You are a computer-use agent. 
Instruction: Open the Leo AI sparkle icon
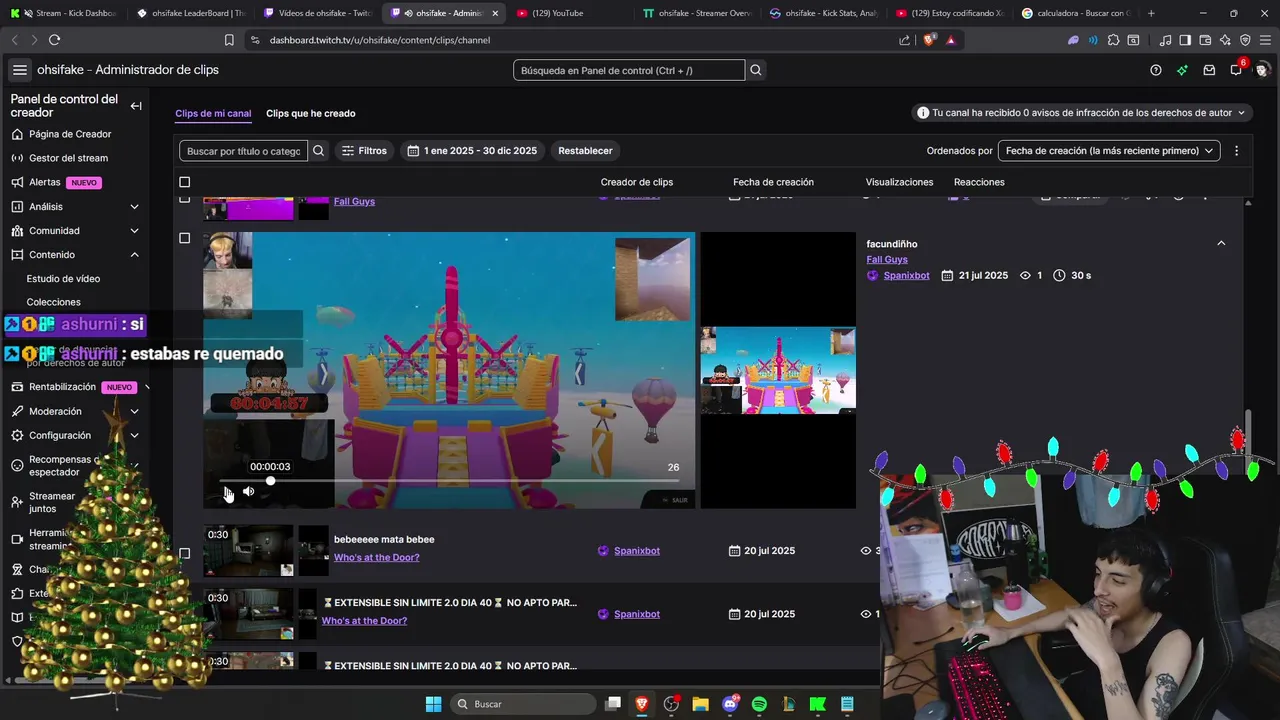point(1225,40)
